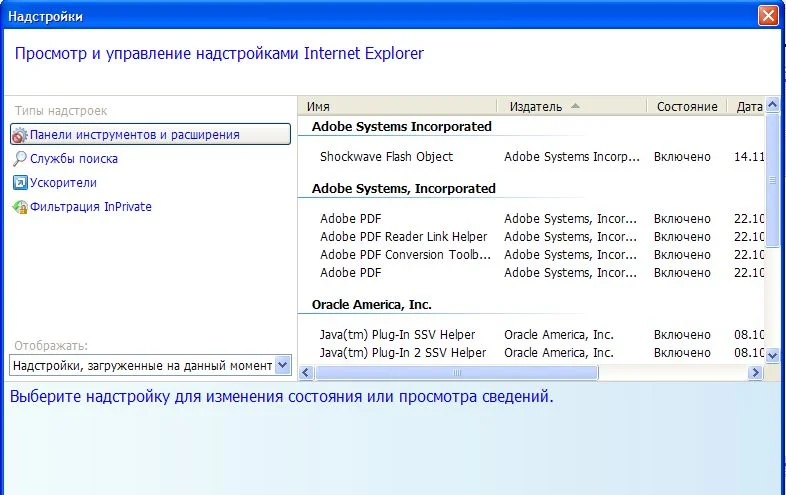The width and height of the screenshot is (786, 495).
Task: Sort by 'Издатель' column header
Action: [x=572, y=107]
